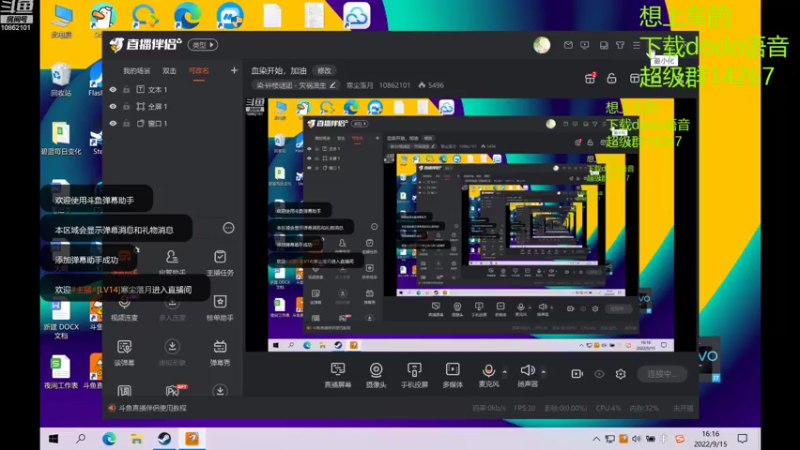Download the 多人连麦 plugin

click(x=172, y=308)
